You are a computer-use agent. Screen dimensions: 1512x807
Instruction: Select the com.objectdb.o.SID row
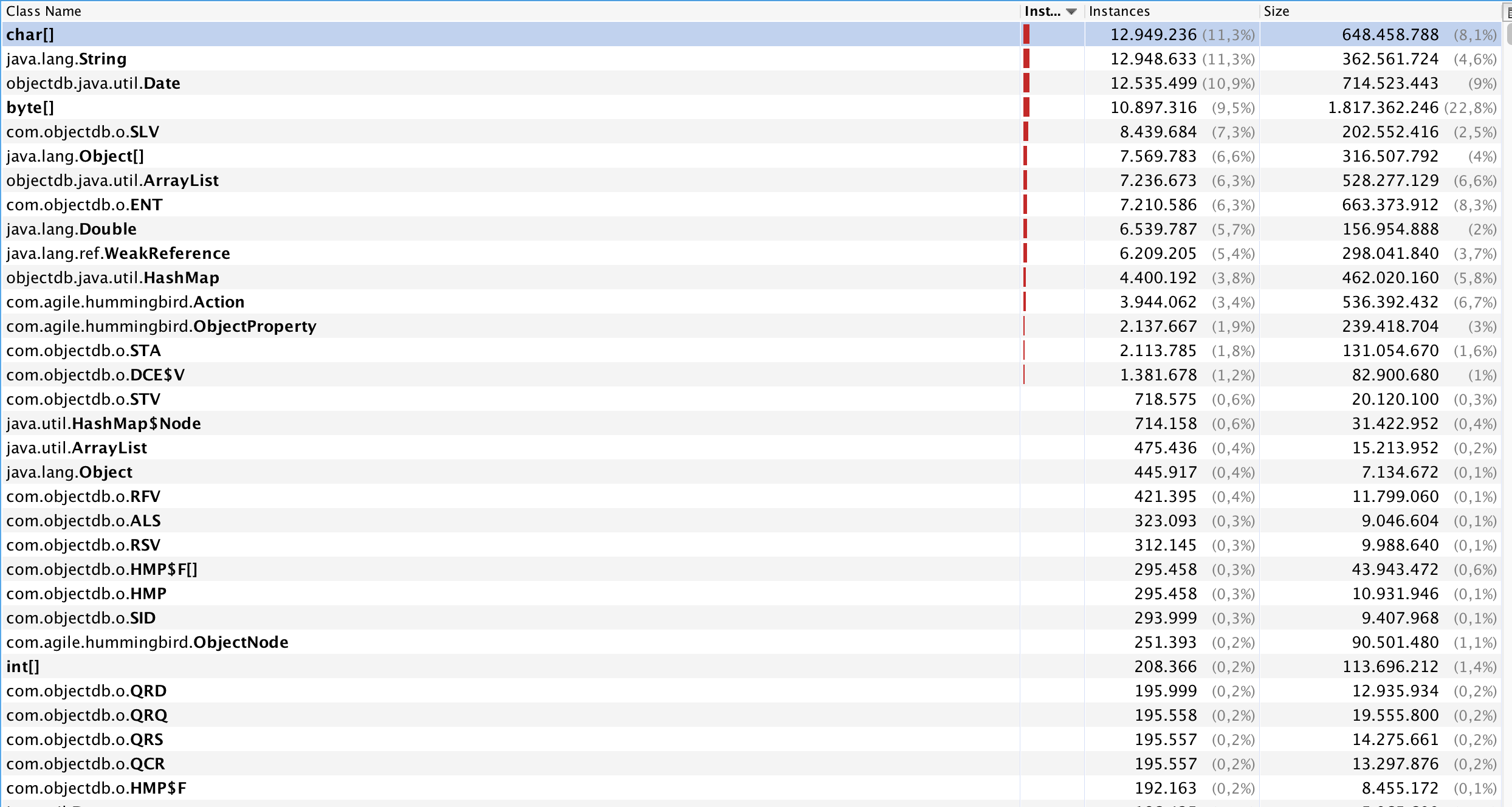tap(751, 618)
